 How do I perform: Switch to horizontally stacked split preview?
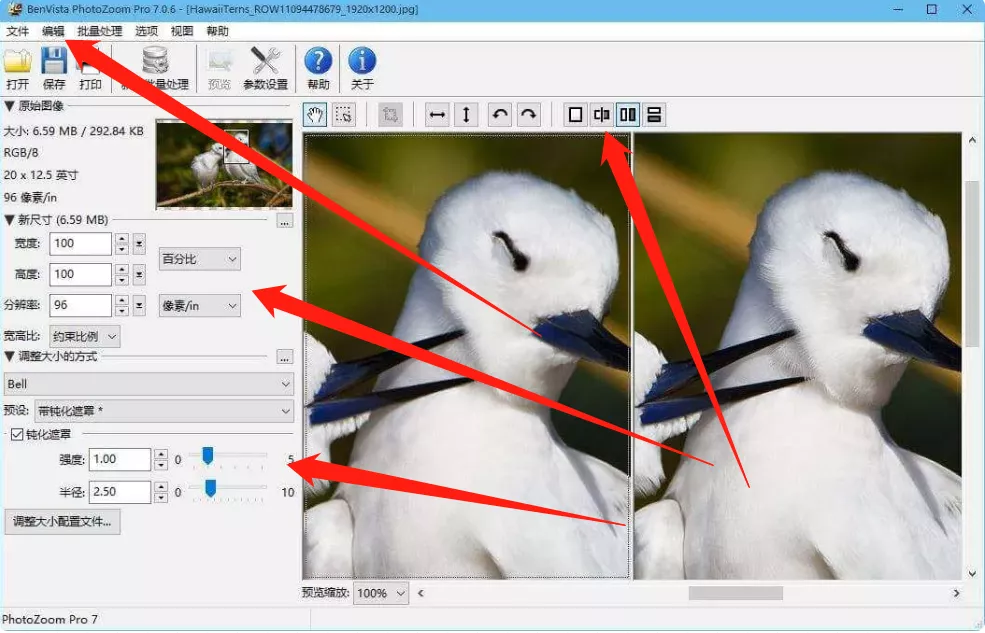point(654,114)
